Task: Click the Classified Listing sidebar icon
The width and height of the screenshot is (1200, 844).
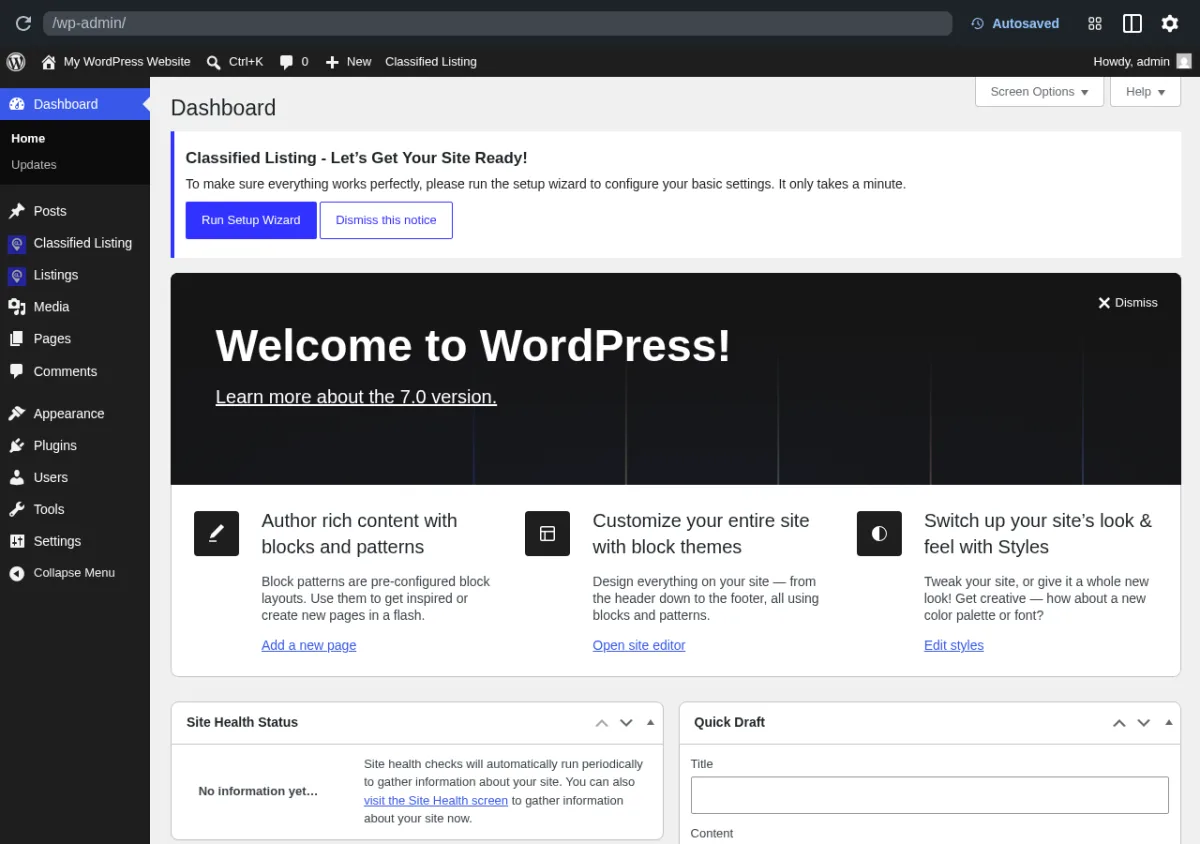Action: pos(17,243)
